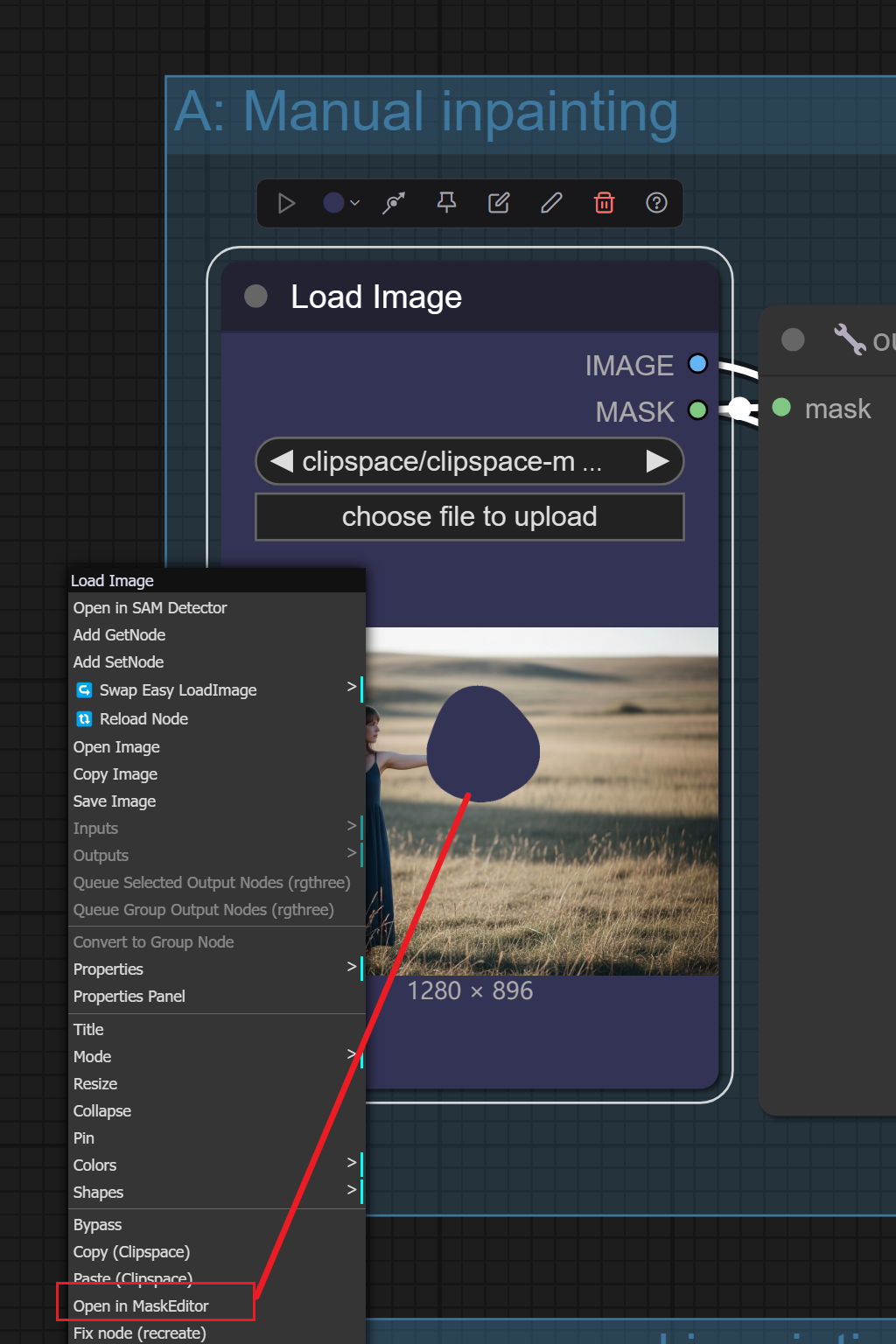The height and width of the screenshot is (1344, 896).
Task: Click the pencil mask editor icon
Action: pyautogui.click(x=551, y=203)
